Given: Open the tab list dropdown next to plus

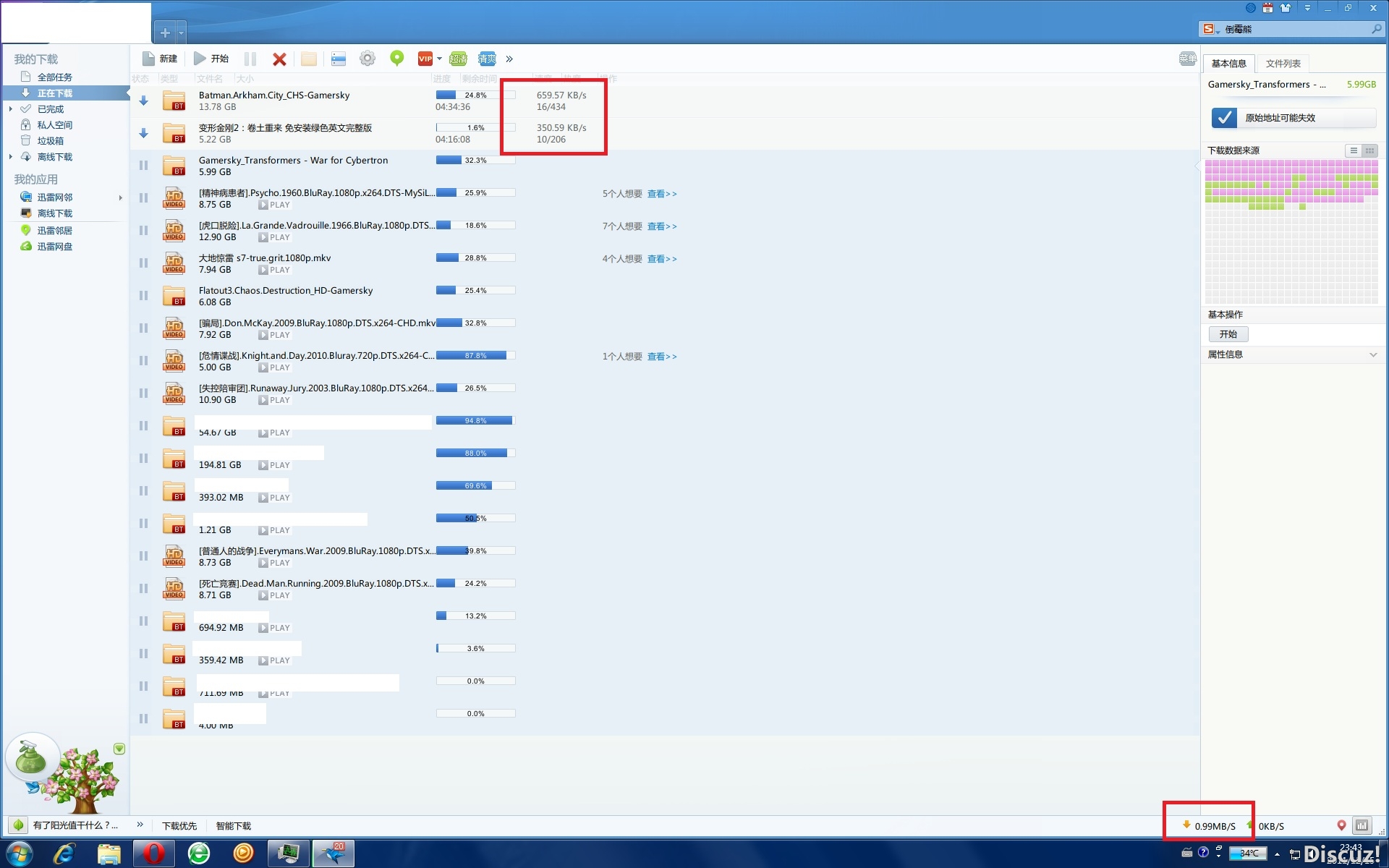Looking at the screenshot, I should (x=181, y=33).
